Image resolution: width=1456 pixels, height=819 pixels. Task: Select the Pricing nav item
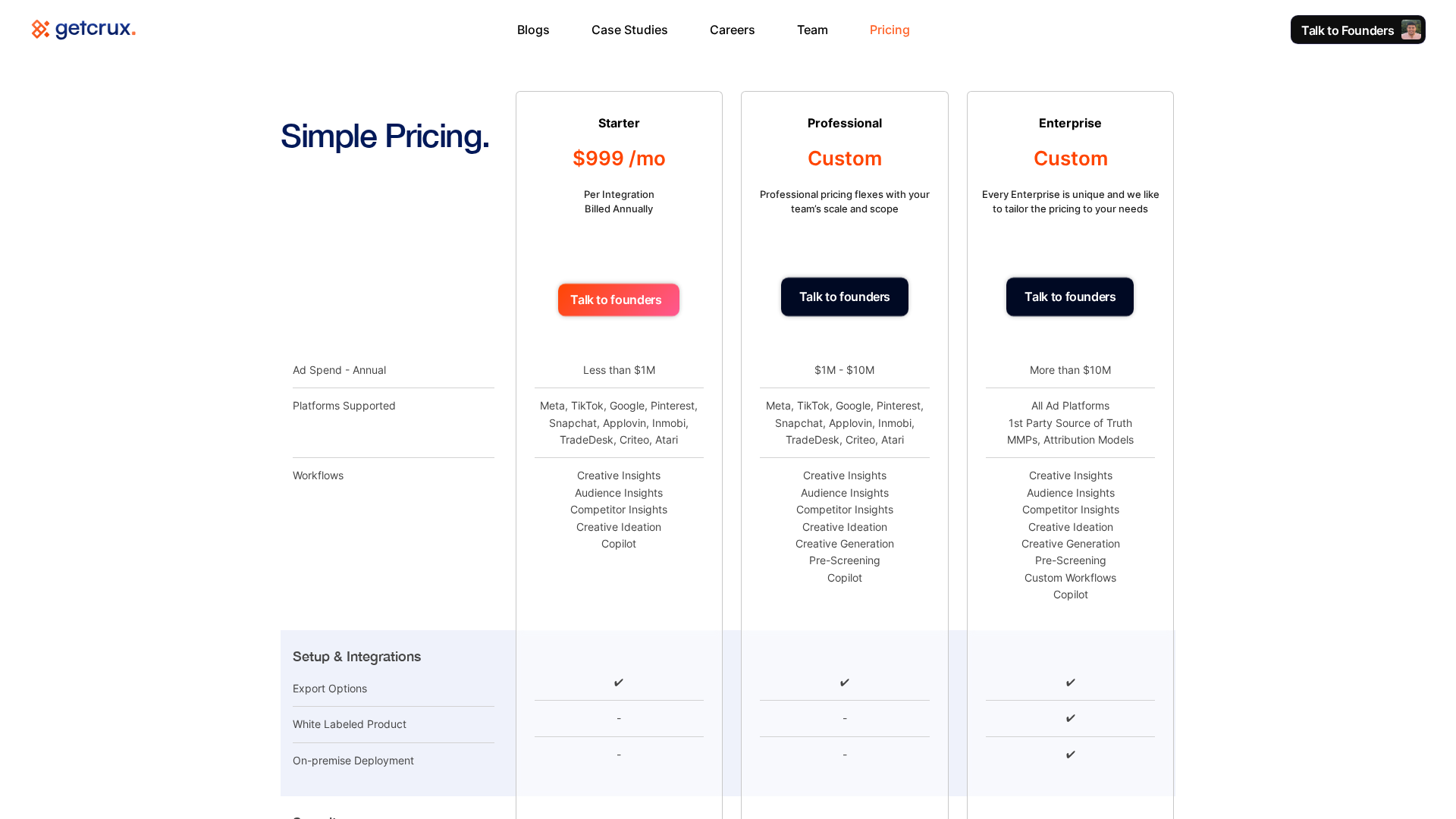click(x=890, y=30)
